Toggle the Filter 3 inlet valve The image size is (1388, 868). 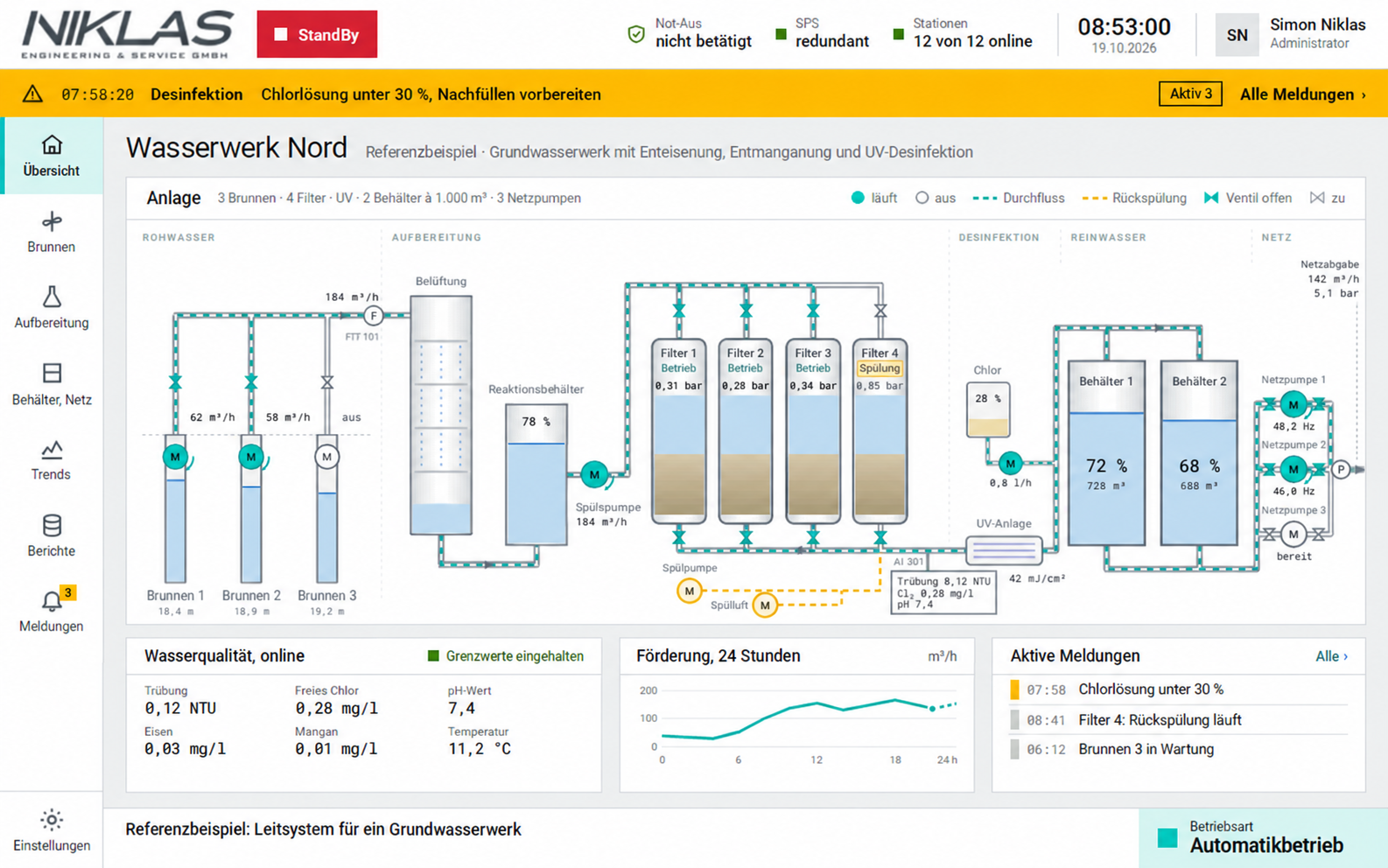tap(813, 311)
